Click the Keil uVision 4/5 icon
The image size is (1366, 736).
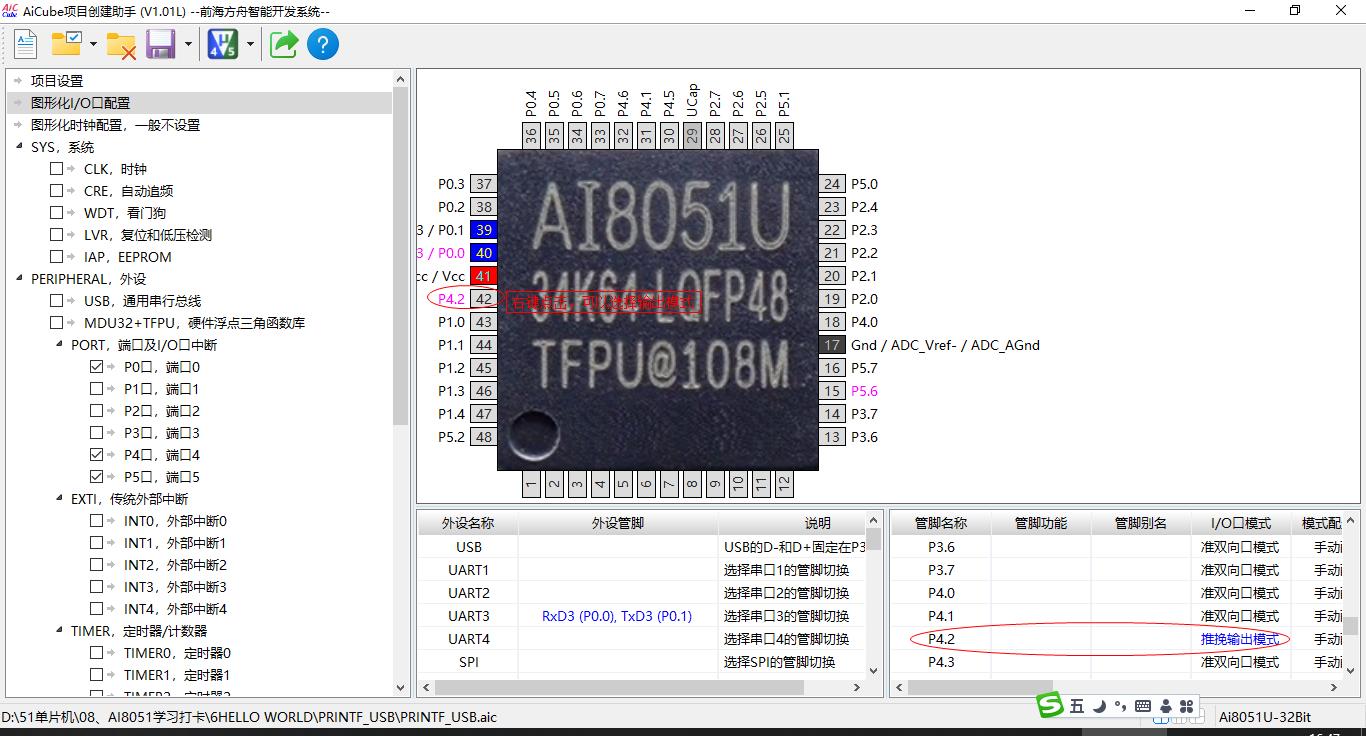(222, 44)
